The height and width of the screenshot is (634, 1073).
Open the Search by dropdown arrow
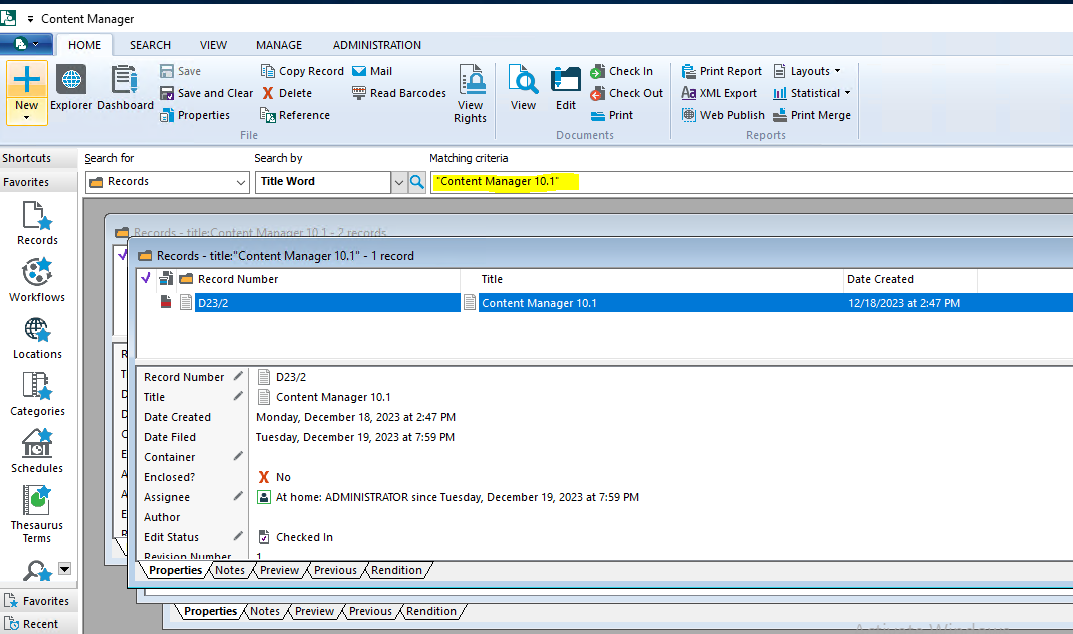(399, 182)
